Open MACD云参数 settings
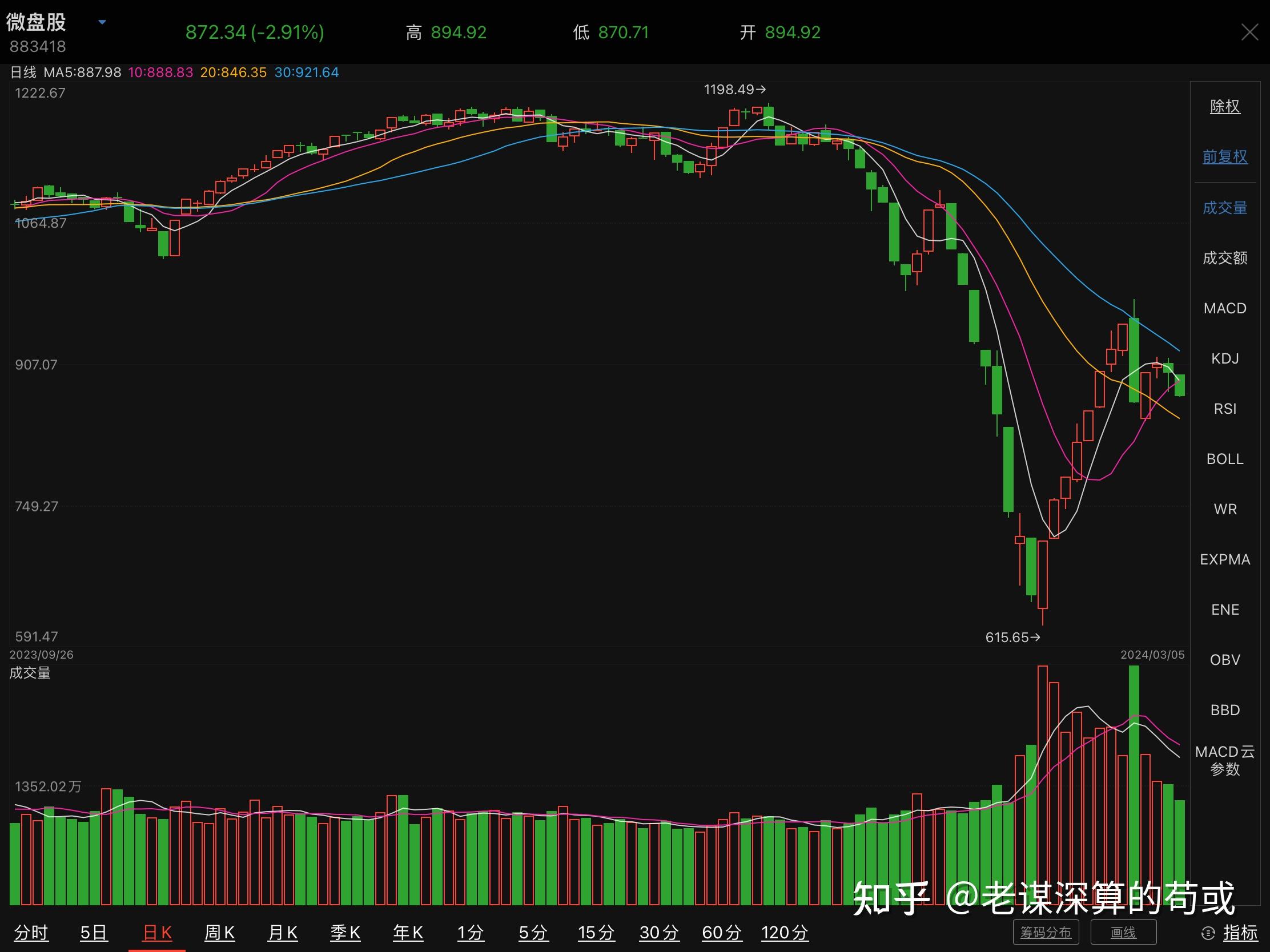Viewport: 1270px width, 952px height. (x=1225, y=760)
